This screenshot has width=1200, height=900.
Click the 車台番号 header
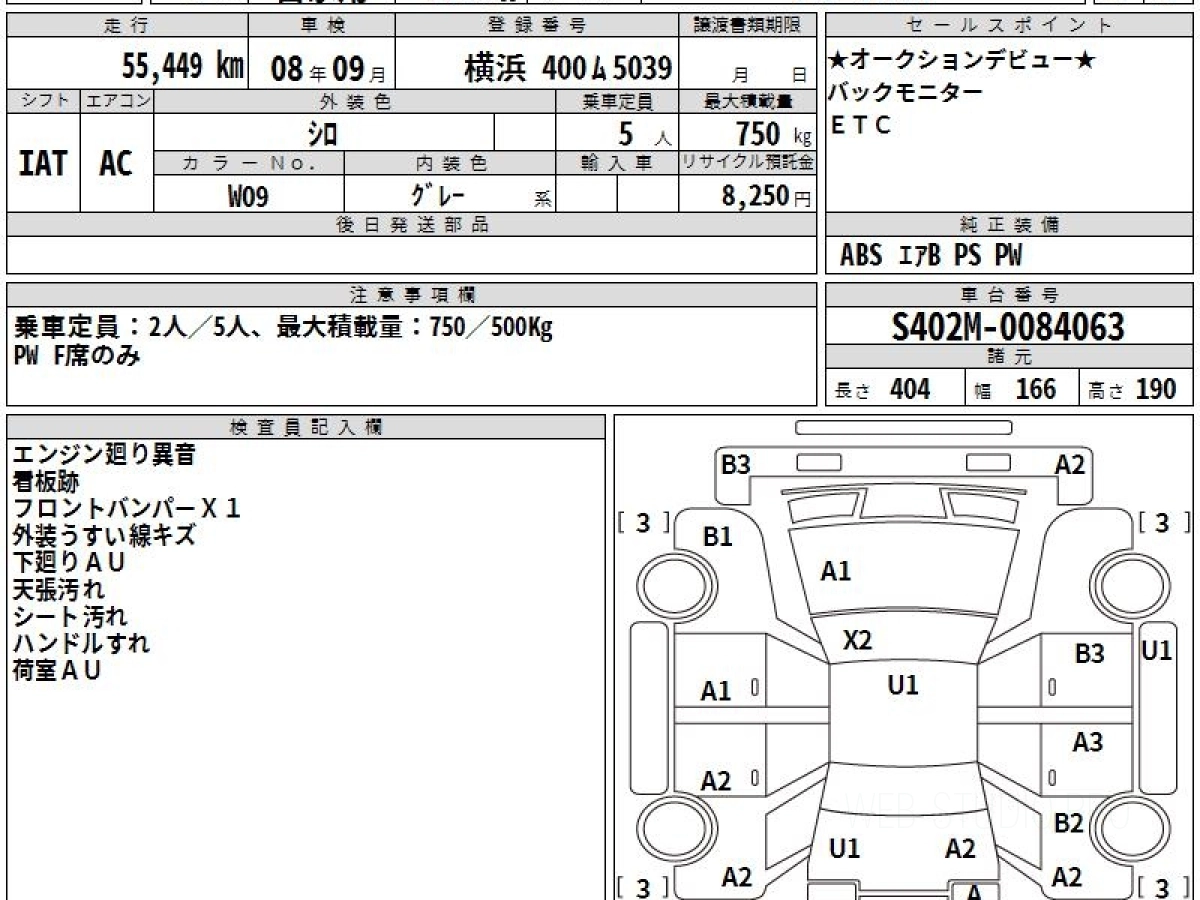(1009, 295)
